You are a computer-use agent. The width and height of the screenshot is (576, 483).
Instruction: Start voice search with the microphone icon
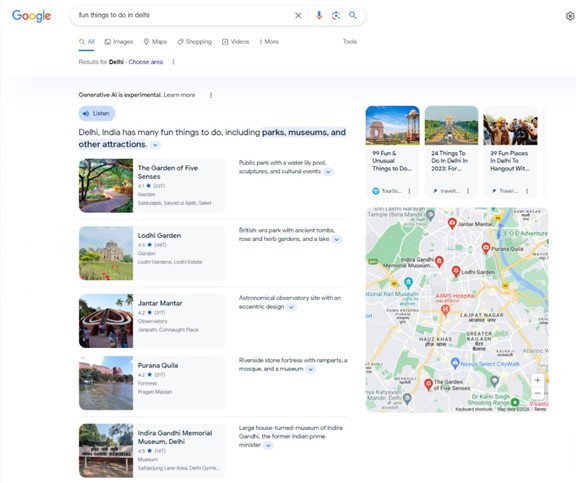319,15
